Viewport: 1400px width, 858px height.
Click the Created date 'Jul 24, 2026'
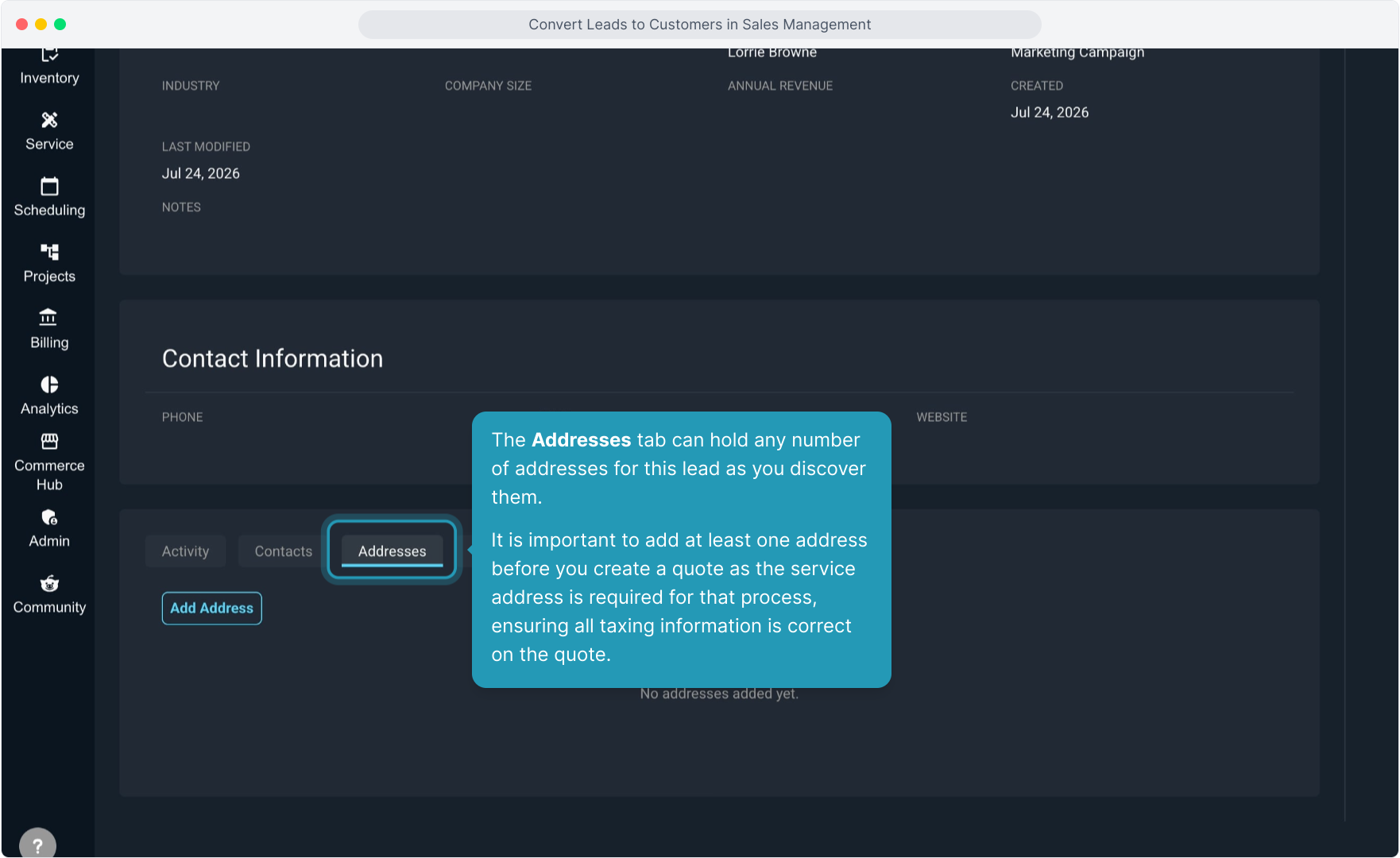coord(1050,113)
